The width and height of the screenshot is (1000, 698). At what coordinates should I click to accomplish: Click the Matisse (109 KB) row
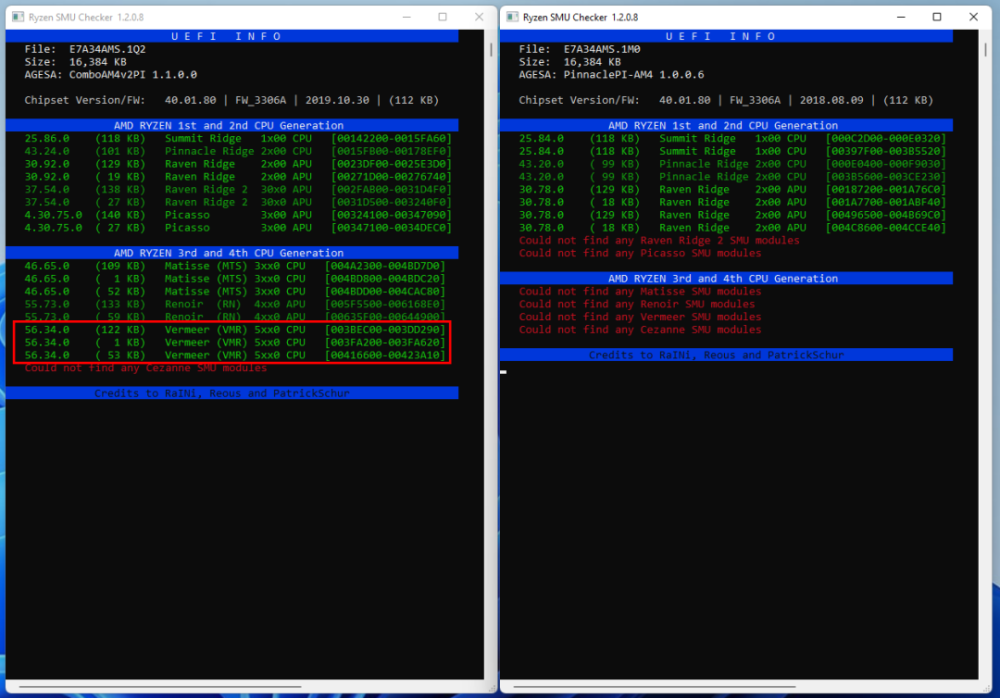tap(235, 266)
